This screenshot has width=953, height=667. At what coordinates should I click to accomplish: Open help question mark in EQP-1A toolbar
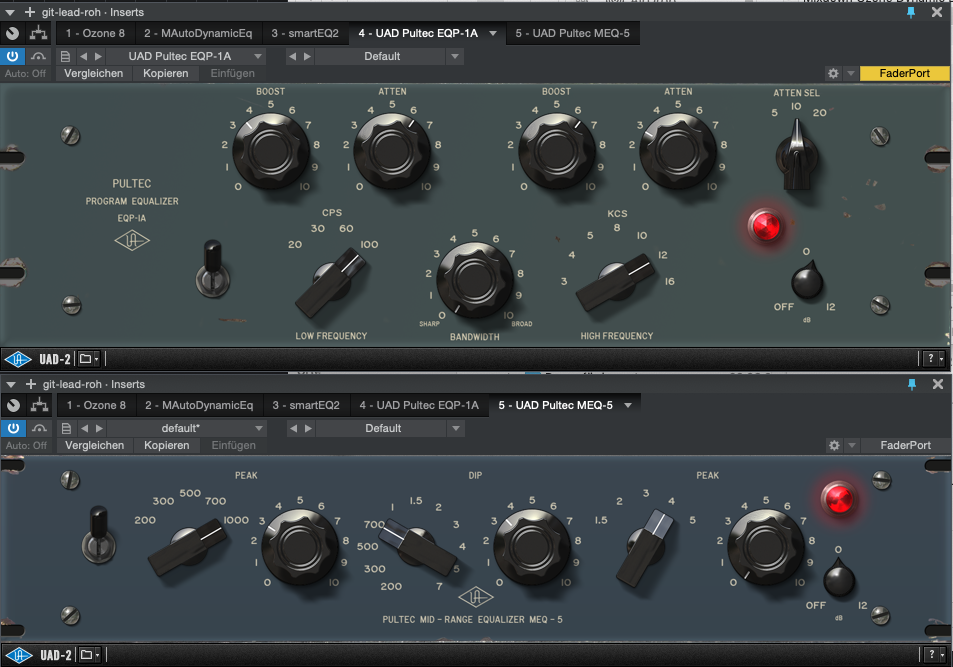click(x=933, y=359)
